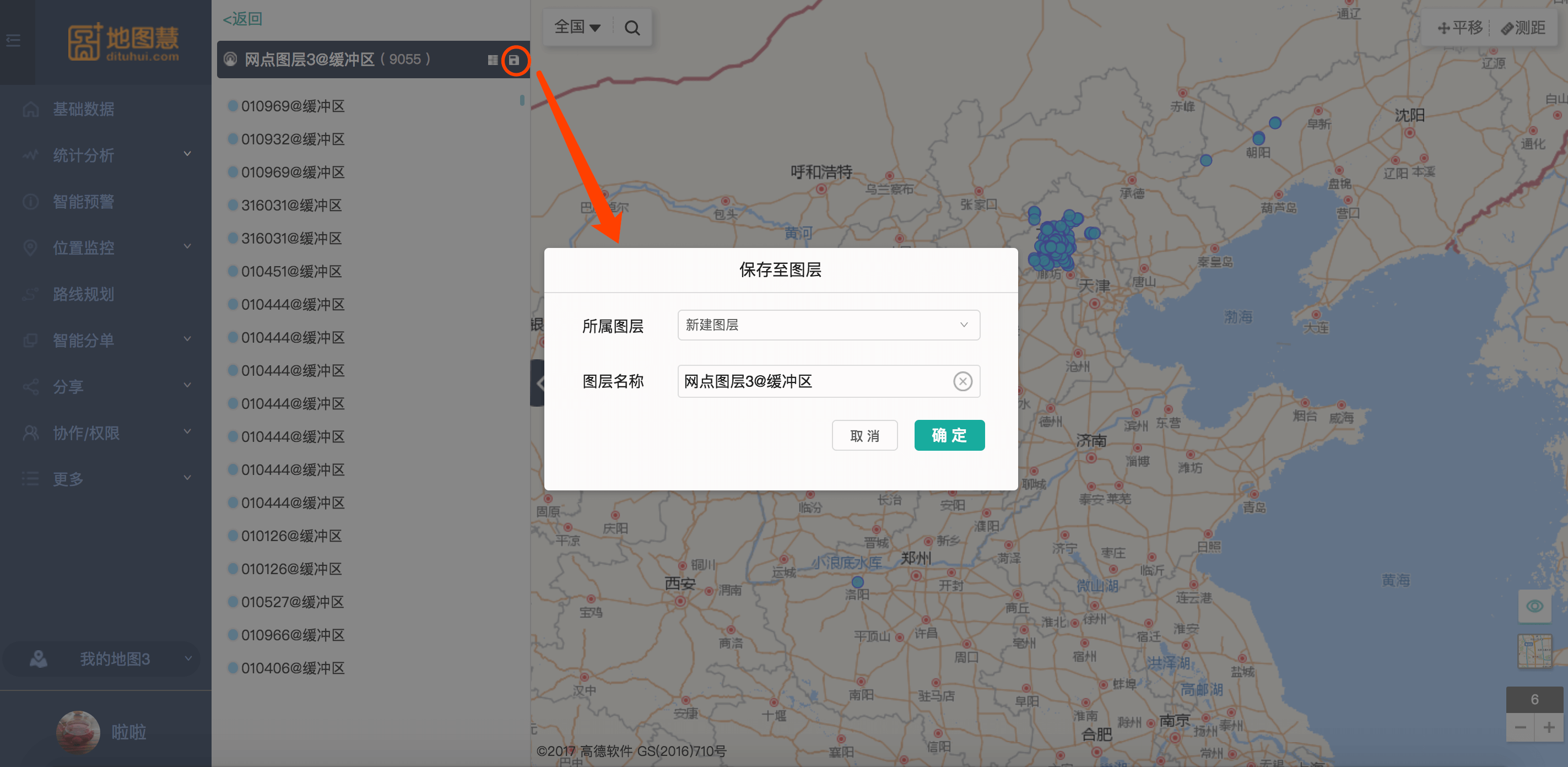
Task: Click the map search magnifier icon
Action: tap(632, 28)
